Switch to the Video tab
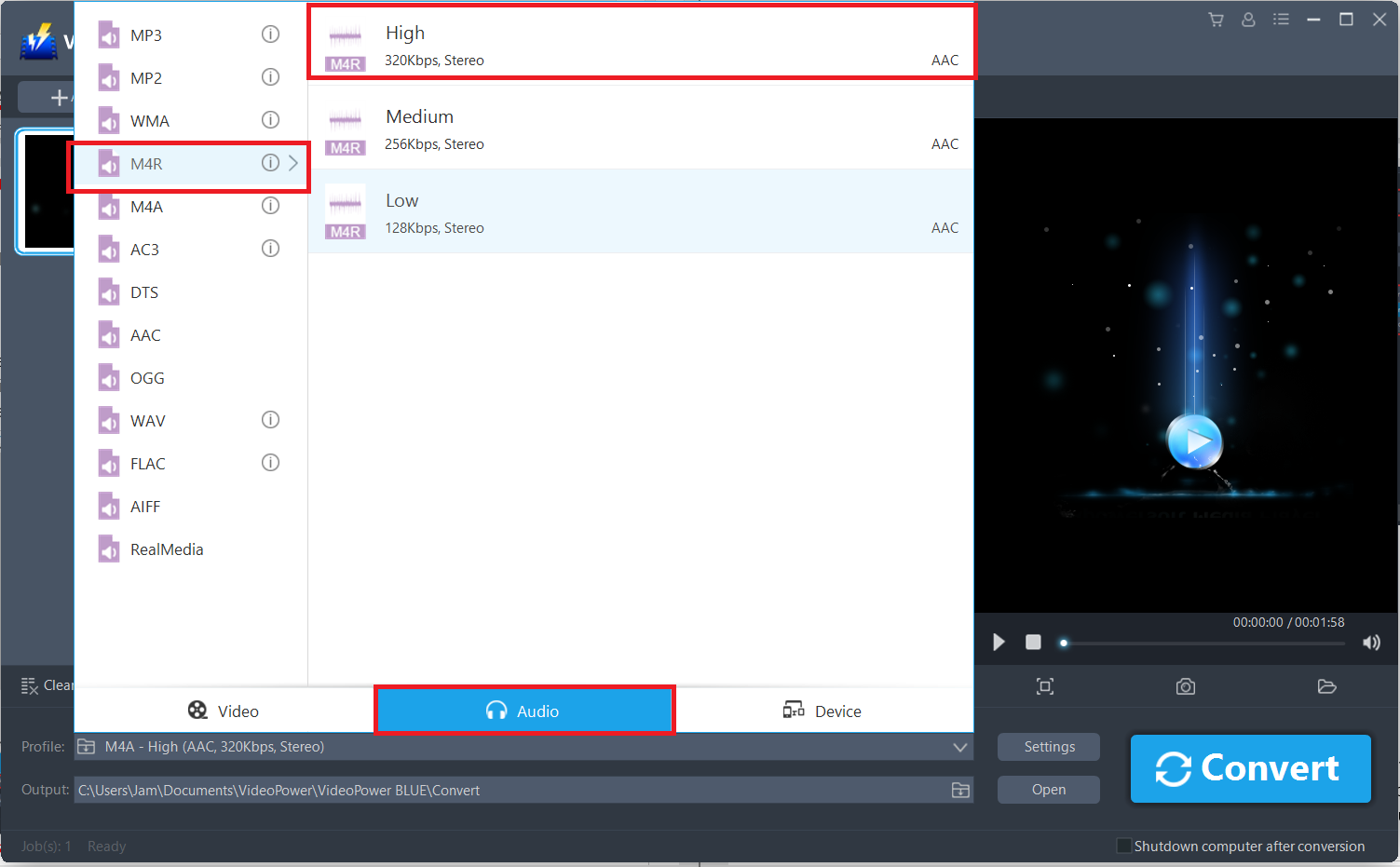1400x867 pixels. tap(223, 710)
